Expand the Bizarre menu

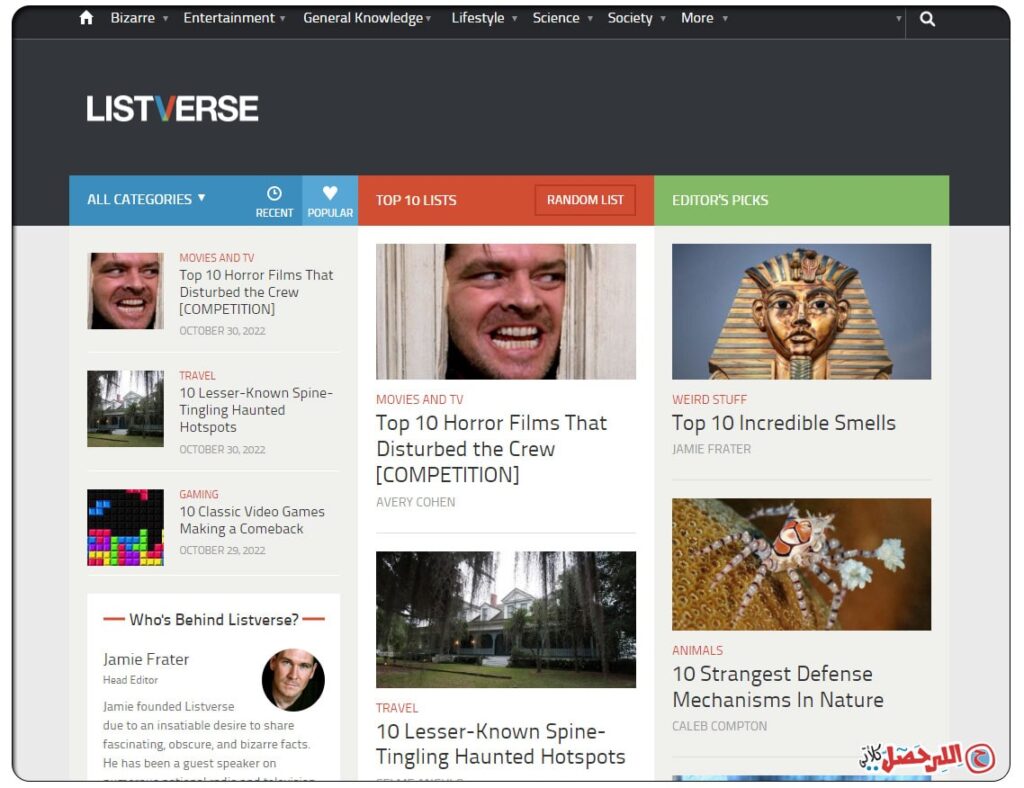(139, 18)
